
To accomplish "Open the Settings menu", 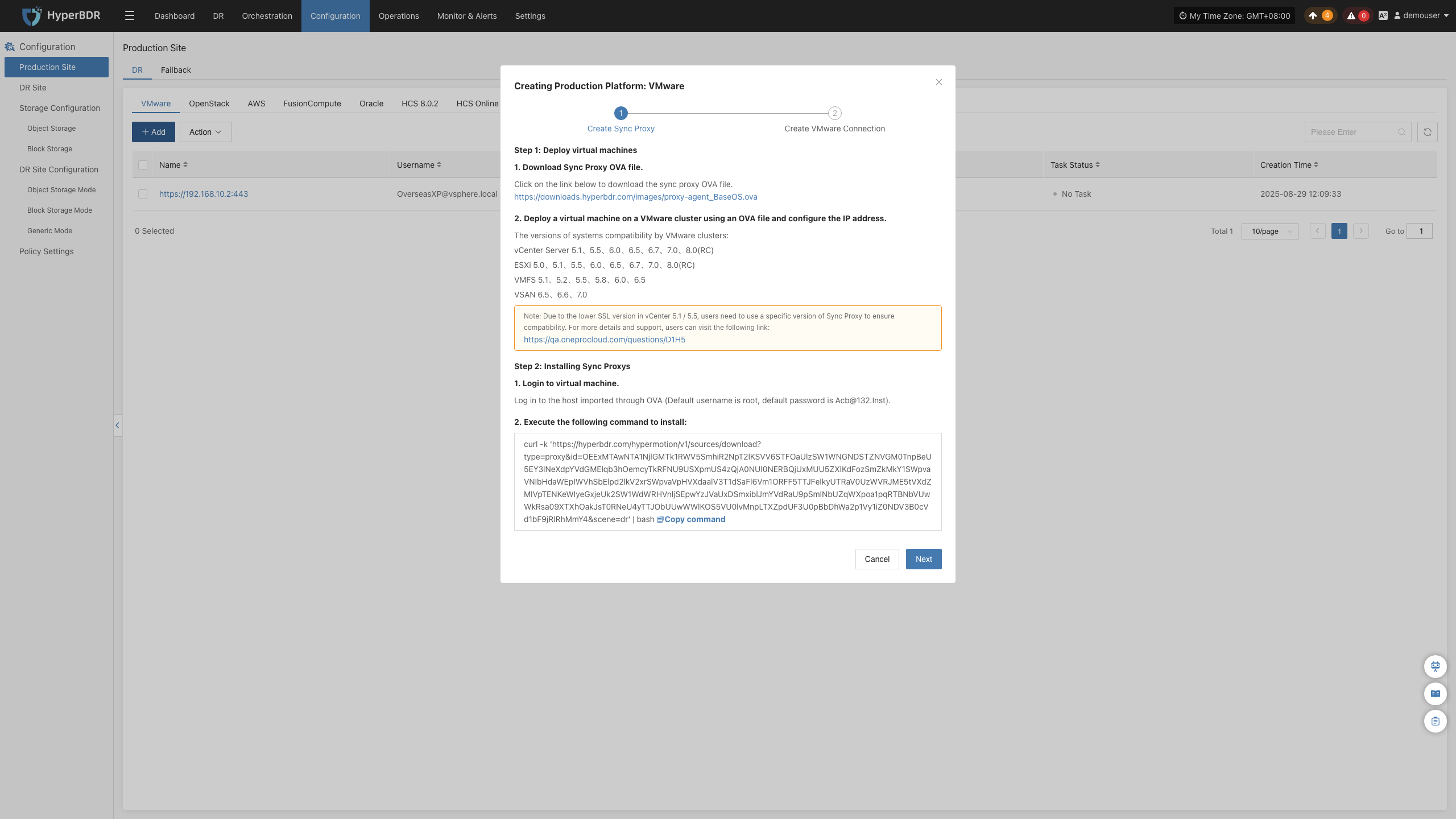I will click(530, 16).
